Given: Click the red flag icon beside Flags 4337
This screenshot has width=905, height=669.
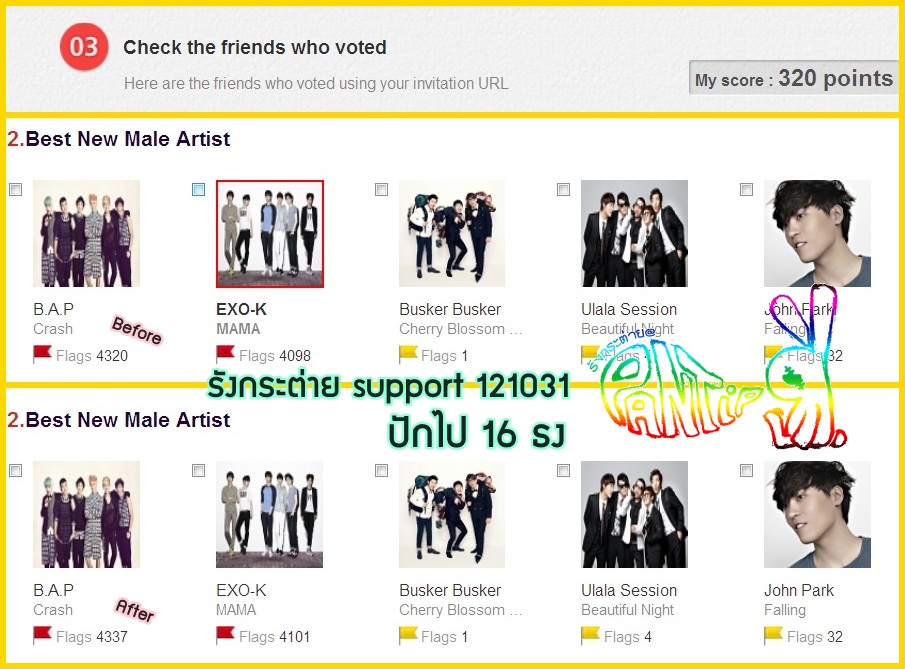Looking at the screenshot, I should 42,634.
